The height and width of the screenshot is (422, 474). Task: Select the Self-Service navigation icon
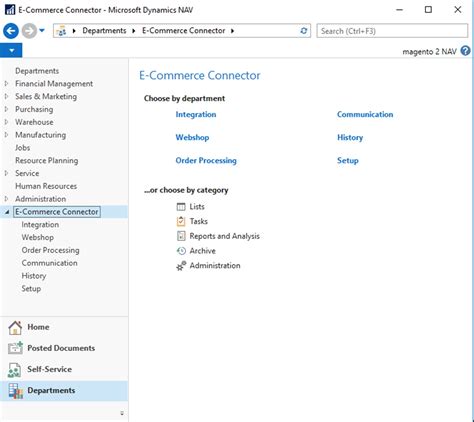pyautogui.click(x=14, y=369)
